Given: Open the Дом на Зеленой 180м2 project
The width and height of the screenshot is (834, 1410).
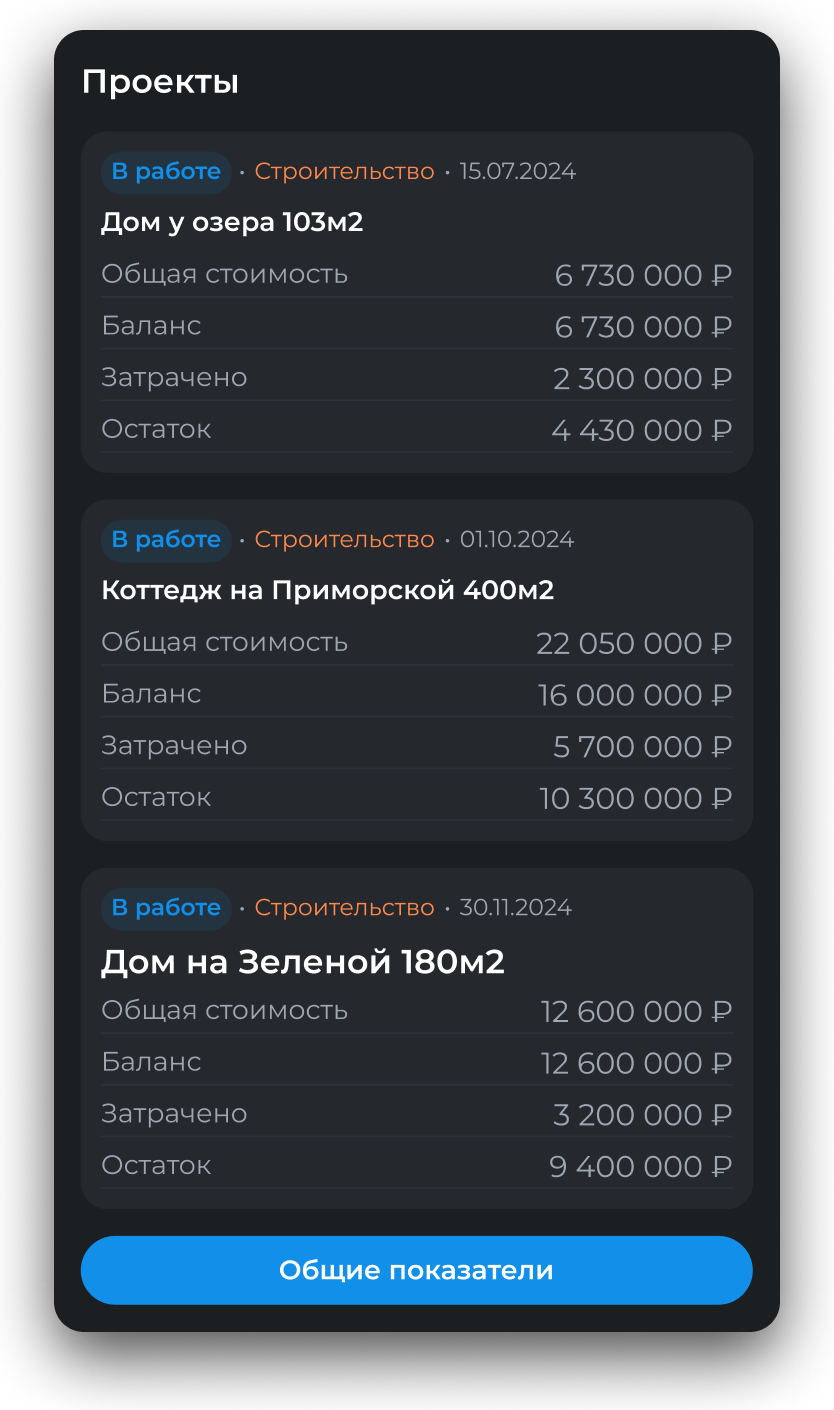Looking at the screenshot, I should pos(302,962).
